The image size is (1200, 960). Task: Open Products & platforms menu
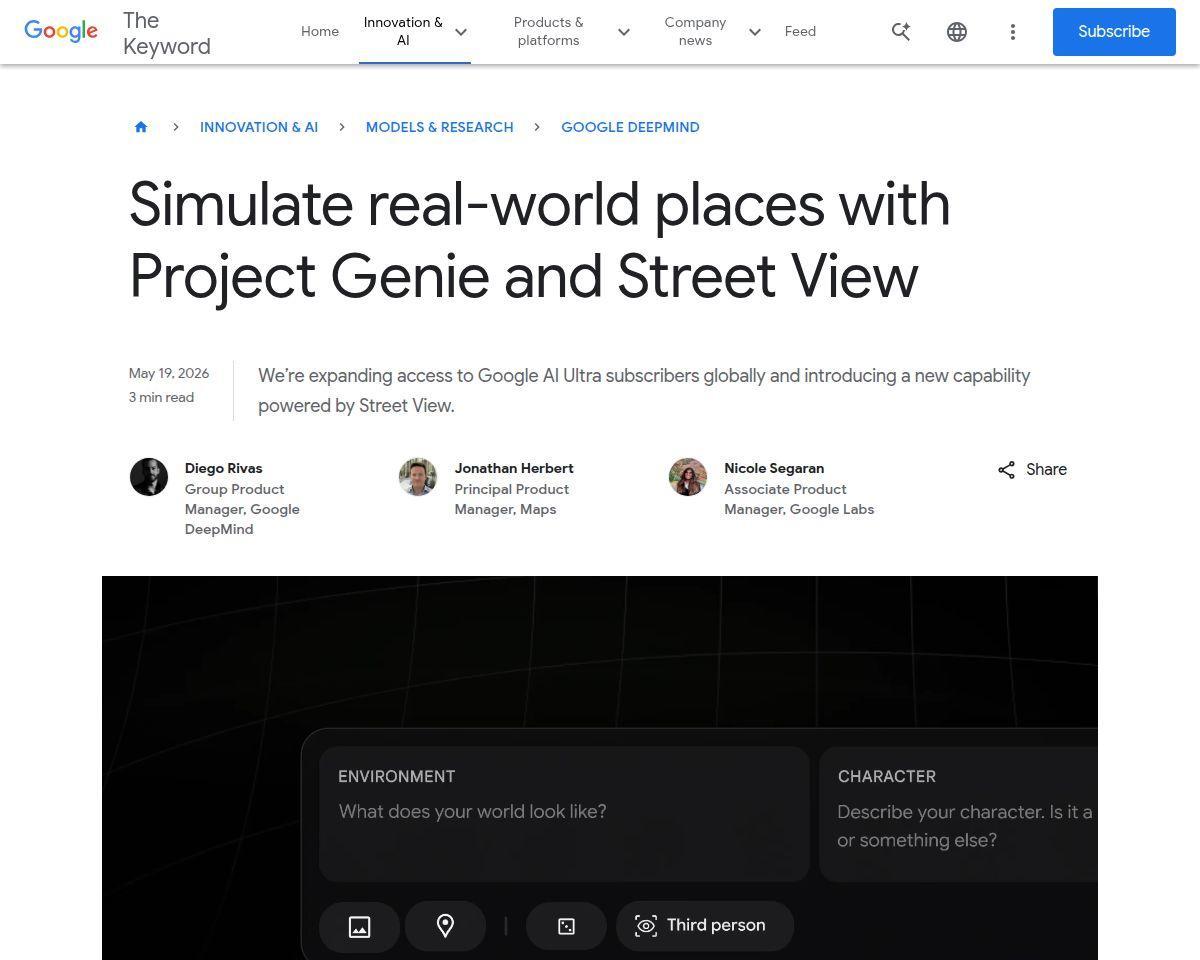(x=548, y=31)
